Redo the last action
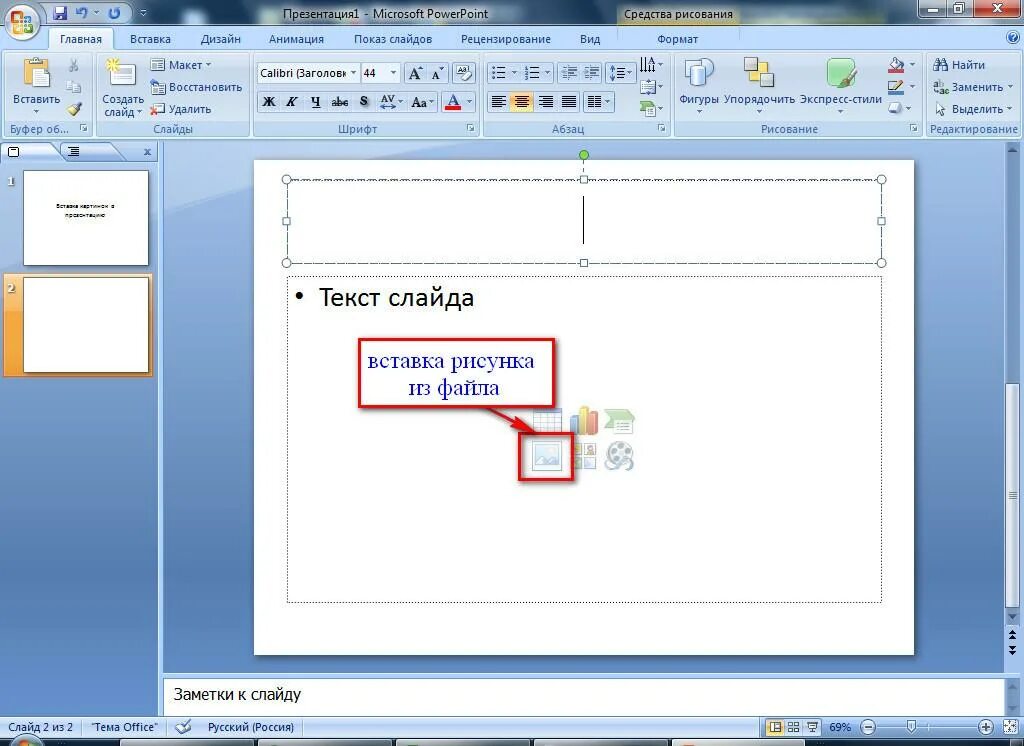The image size is (1024, 746). coord(114,12)
